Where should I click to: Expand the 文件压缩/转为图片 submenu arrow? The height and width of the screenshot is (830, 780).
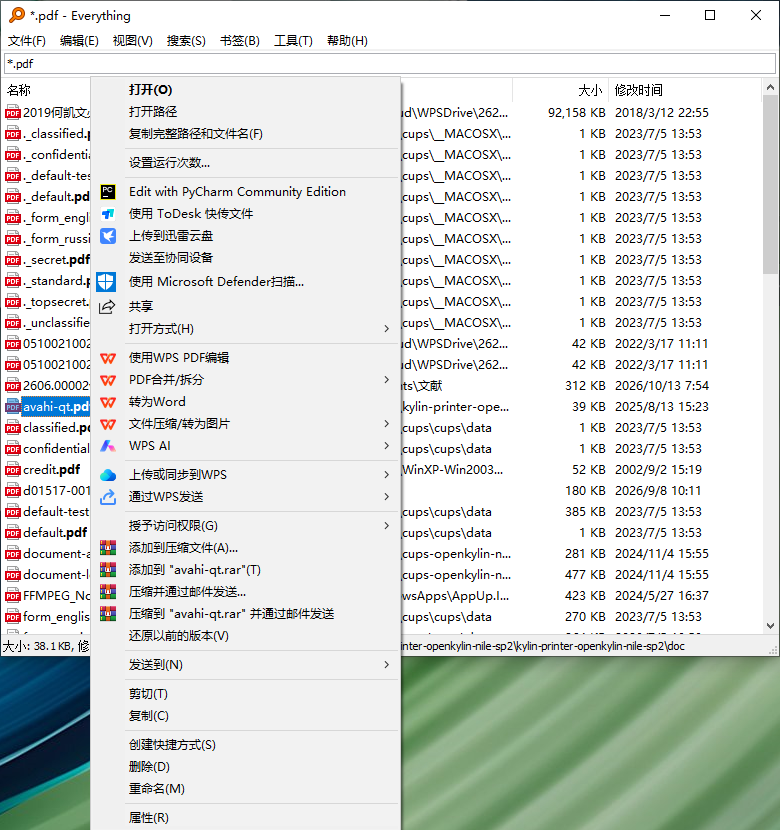pos(387,423)
